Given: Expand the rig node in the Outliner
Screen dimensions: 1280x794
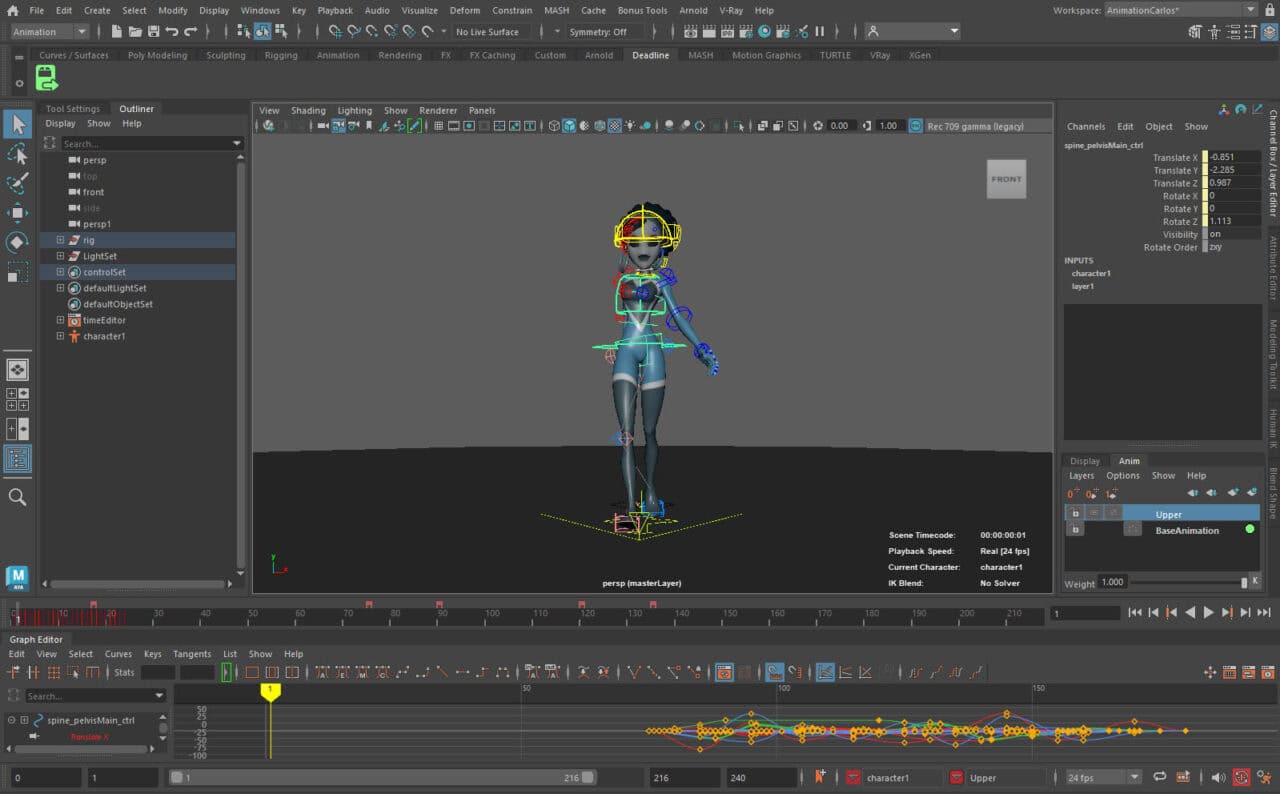Looking at the screenshot, I should pos(60,240).
